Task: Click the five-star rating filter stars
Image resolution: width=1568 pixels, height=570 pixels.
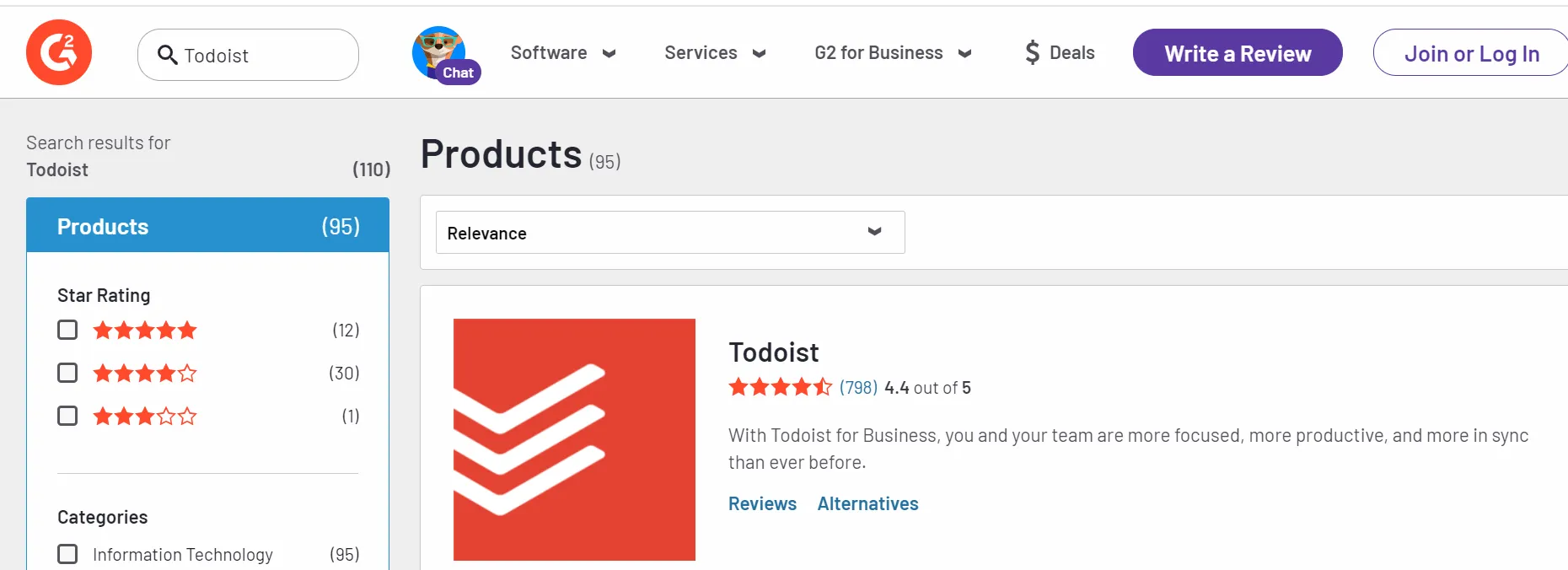Action: (145, 331)
